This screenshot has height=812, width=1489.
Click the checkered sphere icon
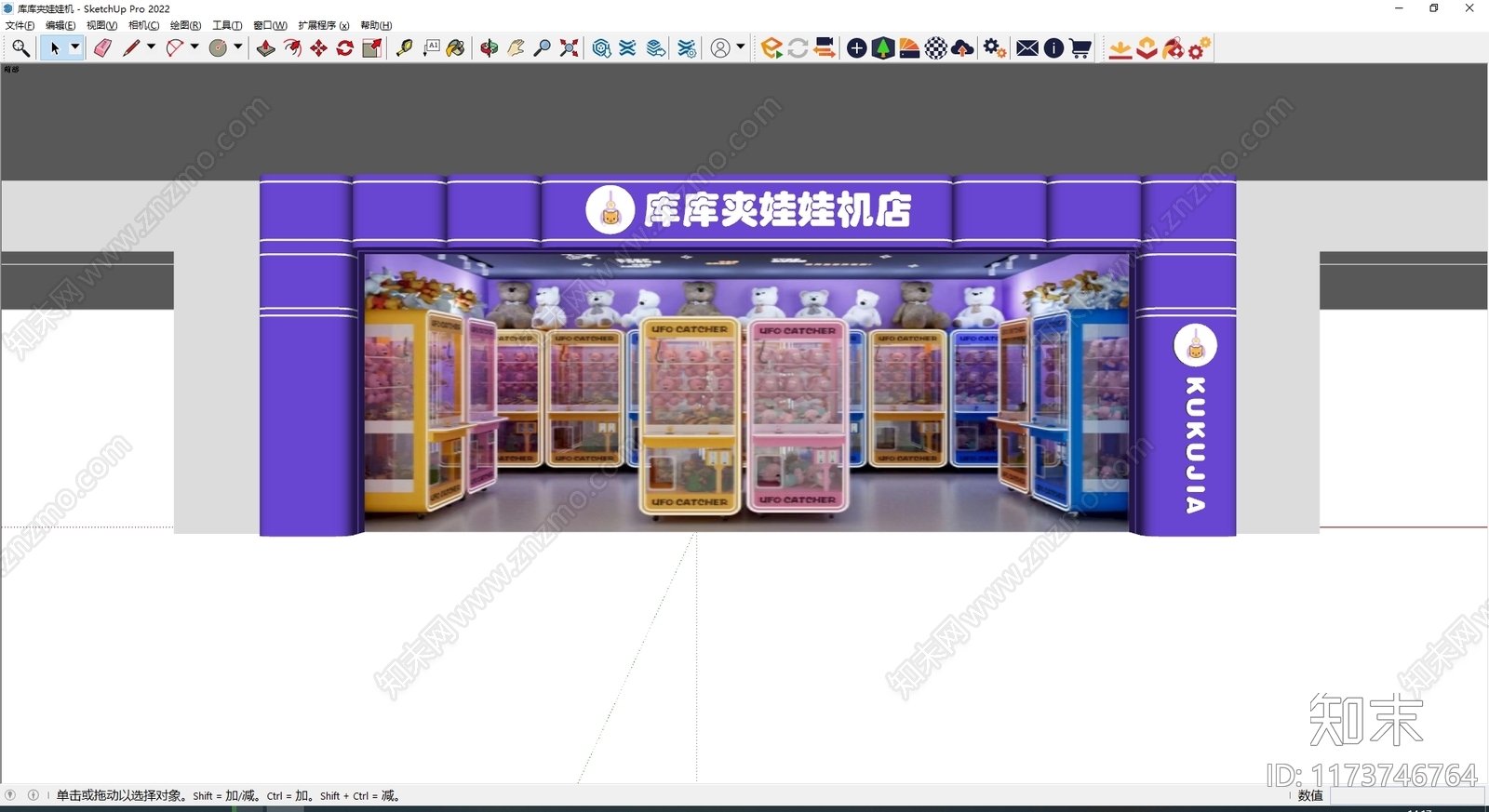[x=936, y=48]
